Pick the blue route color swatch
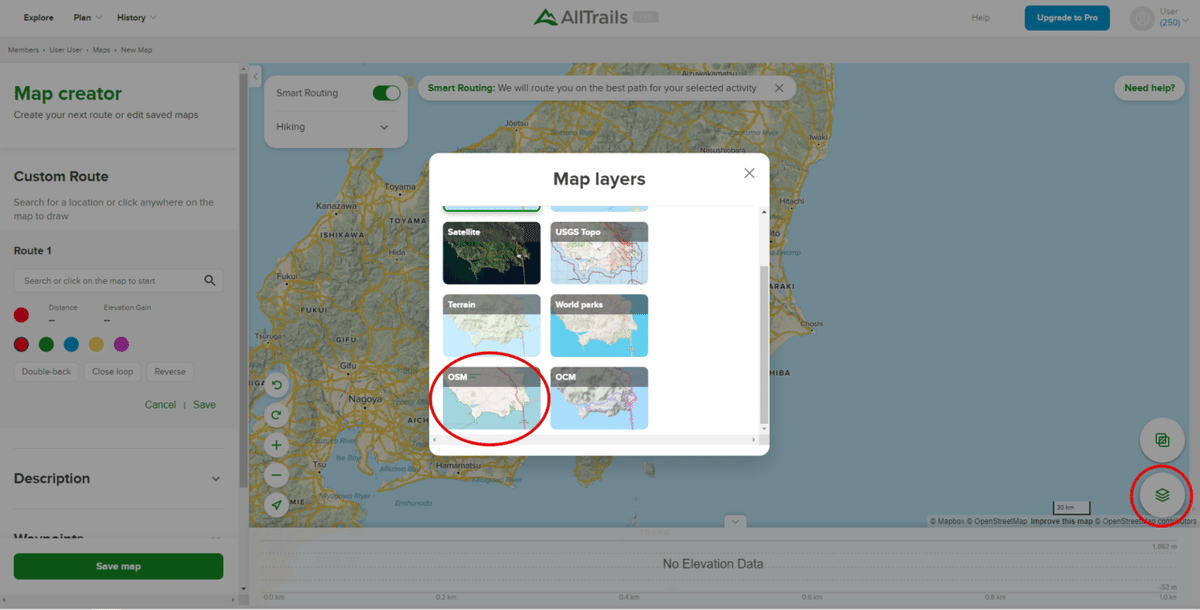Image resolution: width=1200 pixels, height=610 pixels. [71, 344]
